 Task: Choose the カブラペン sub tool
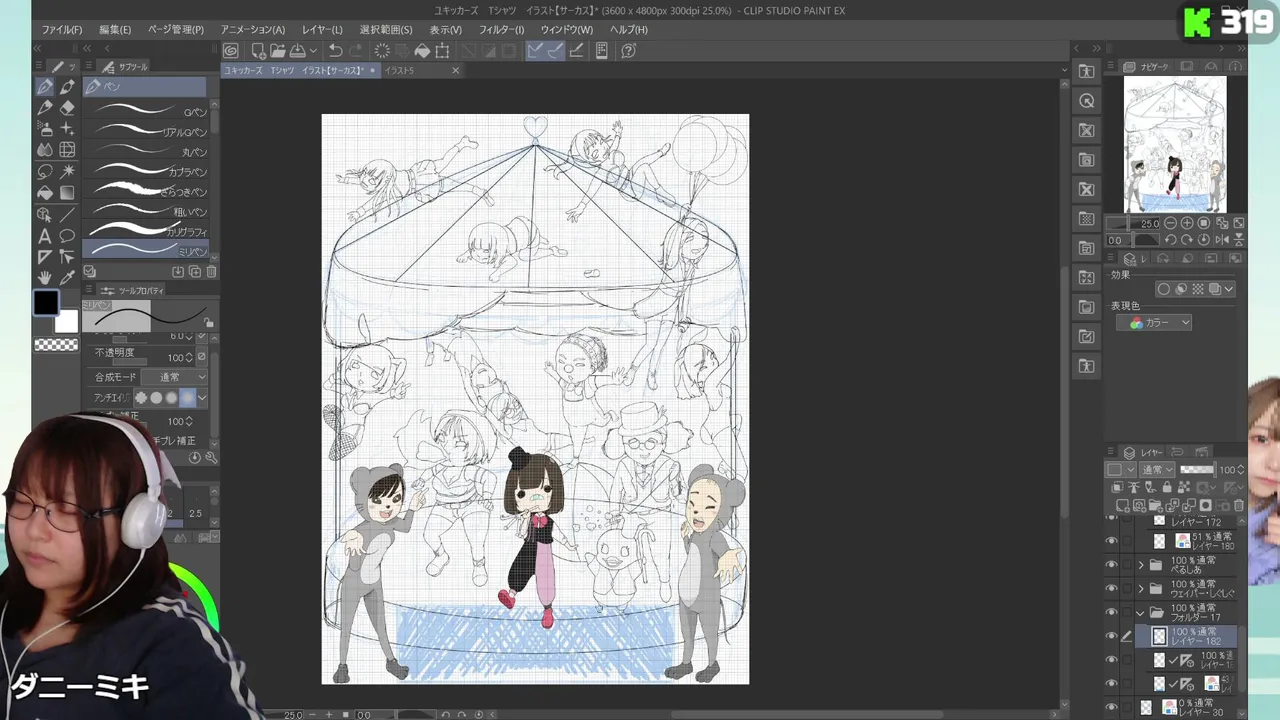point(147,171)
